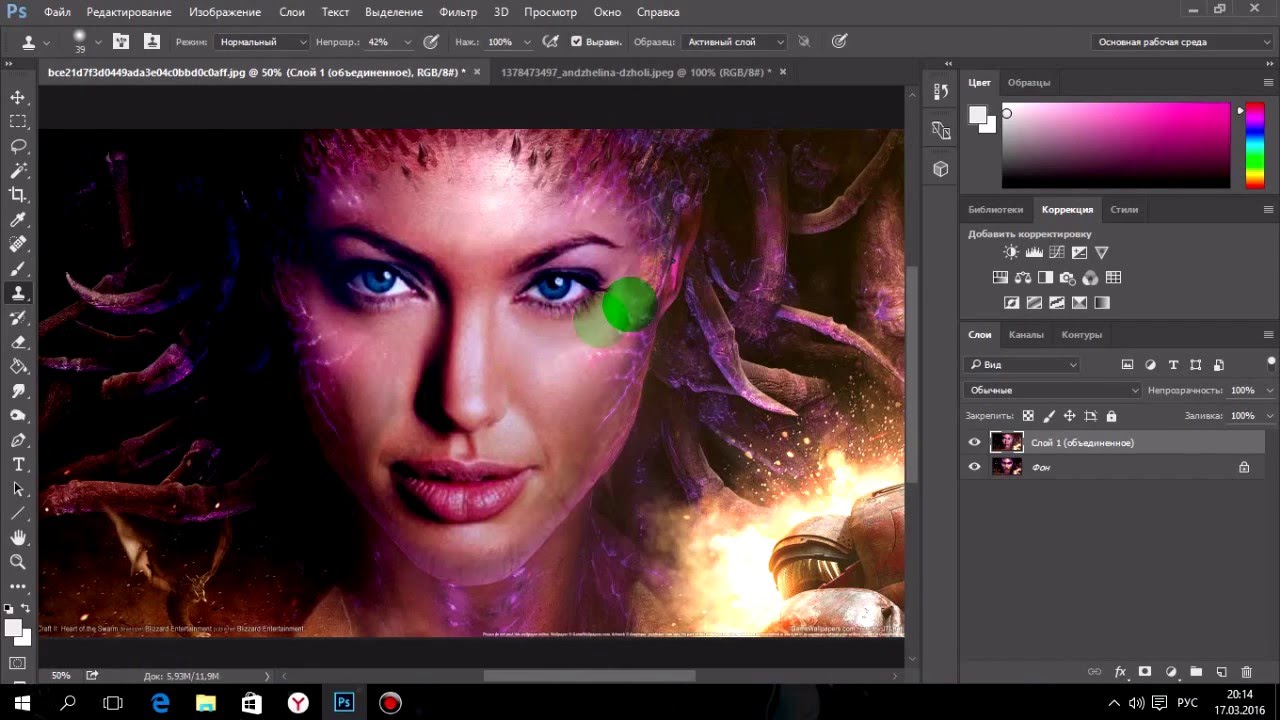Click the foreground color swatch in Color panel
1280x720 pixels.
[977, 114]
